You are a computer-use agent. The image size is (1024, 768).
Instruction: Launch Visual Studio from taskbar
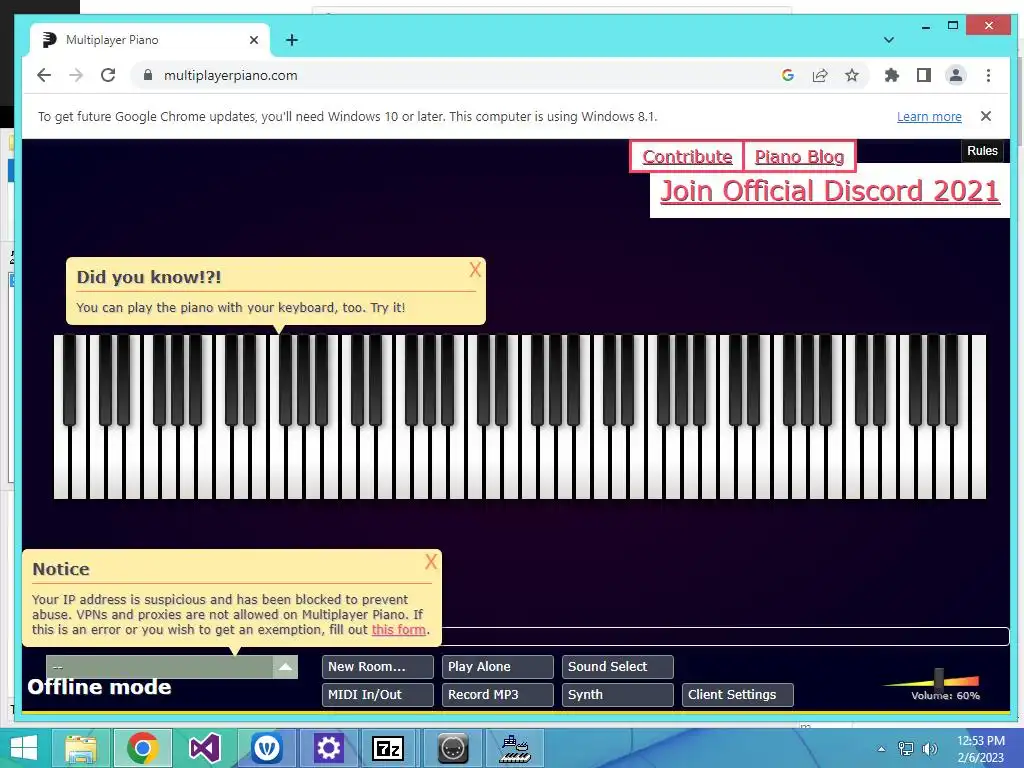(x=204, y=748)
